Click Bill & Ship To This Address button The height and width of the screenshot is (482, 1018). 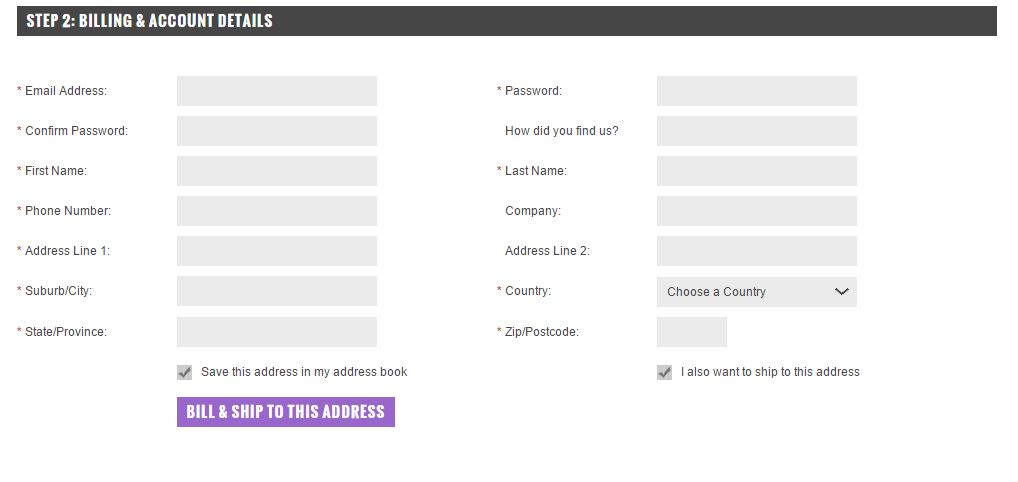(x=286, y=412)
